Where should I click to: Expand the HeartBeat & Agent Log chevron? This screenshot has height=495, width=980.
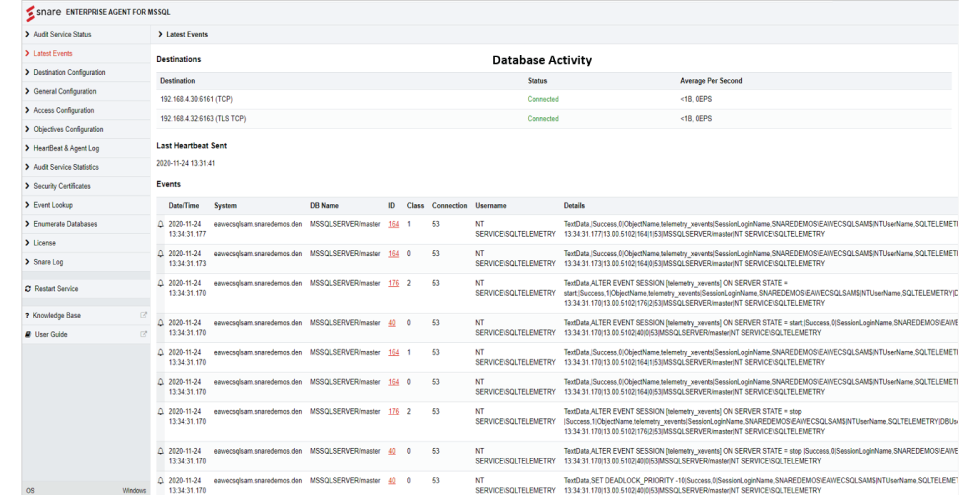point(27,148)
